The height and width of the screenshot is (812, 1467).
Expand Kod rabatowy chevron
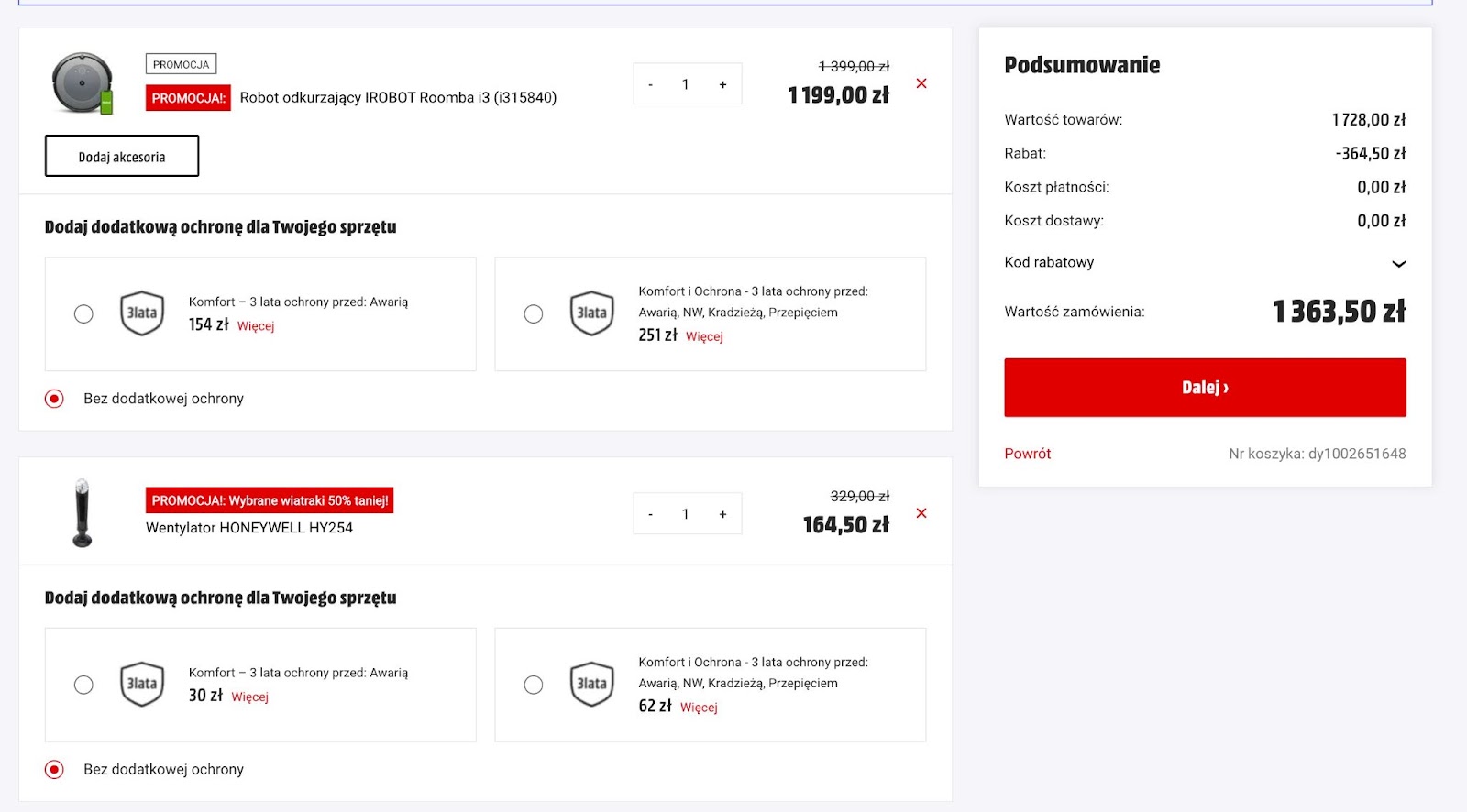click(1398, 263)
